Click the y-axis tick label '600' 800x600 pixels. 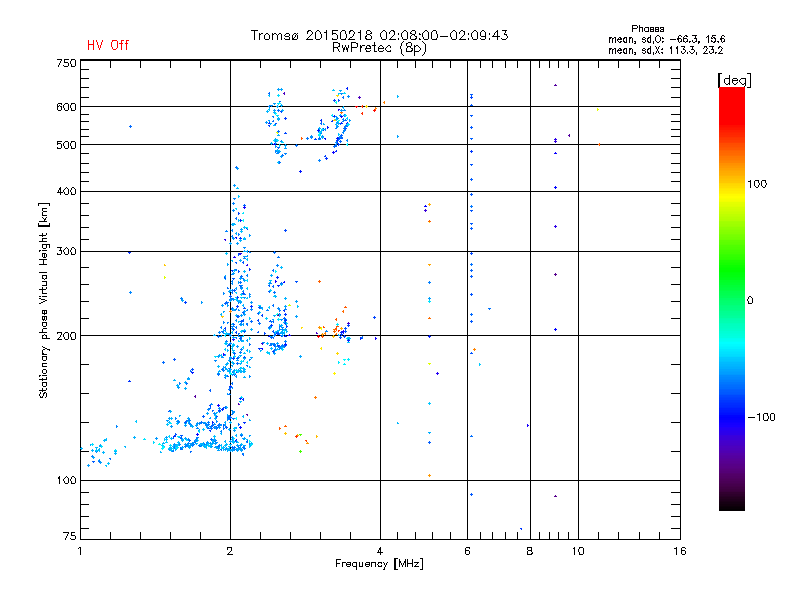coord(66,107)
